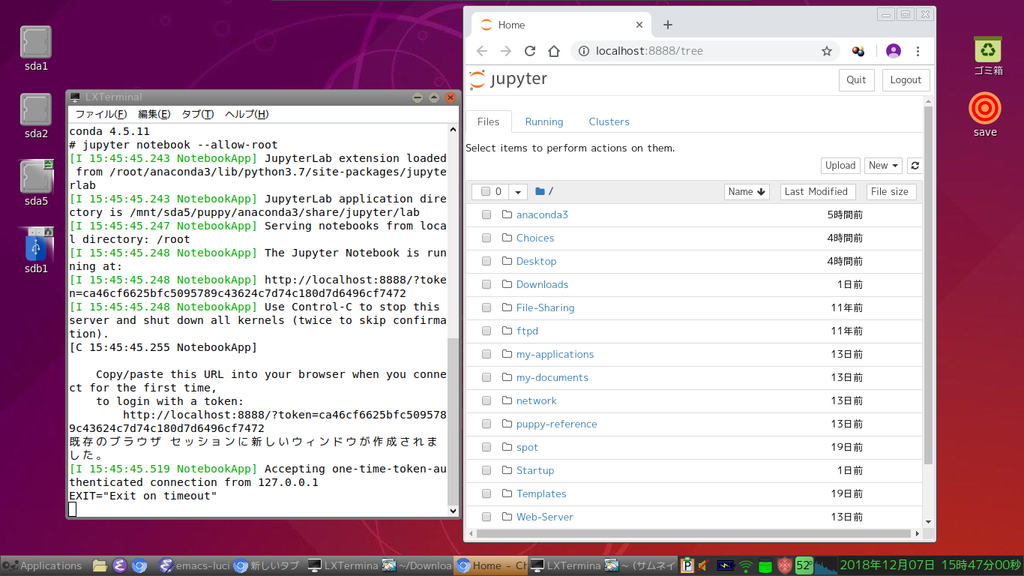The height and width of the screenshot is (576, 1024).
Task: Open ファイル(F) menu in LXTerminal
Action: pos(101,114)
